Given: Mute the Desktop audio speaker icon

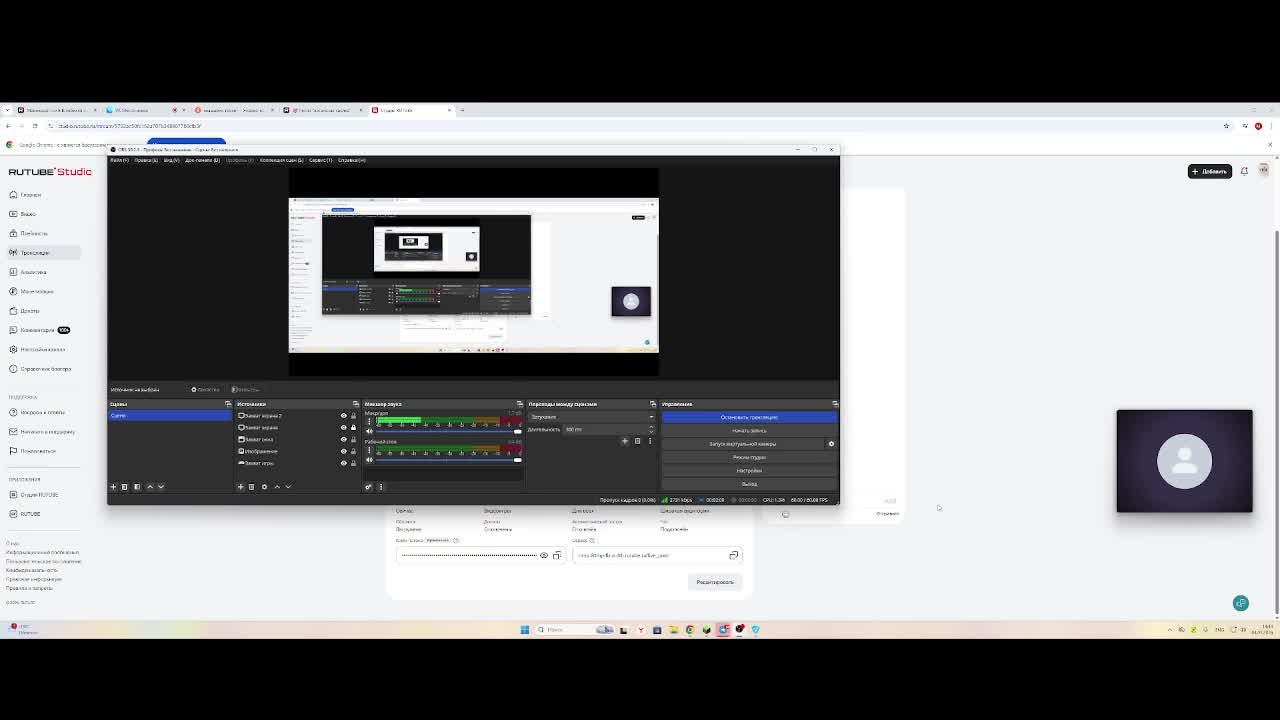Looking at the screenshot, I should [x=369, y=460].
